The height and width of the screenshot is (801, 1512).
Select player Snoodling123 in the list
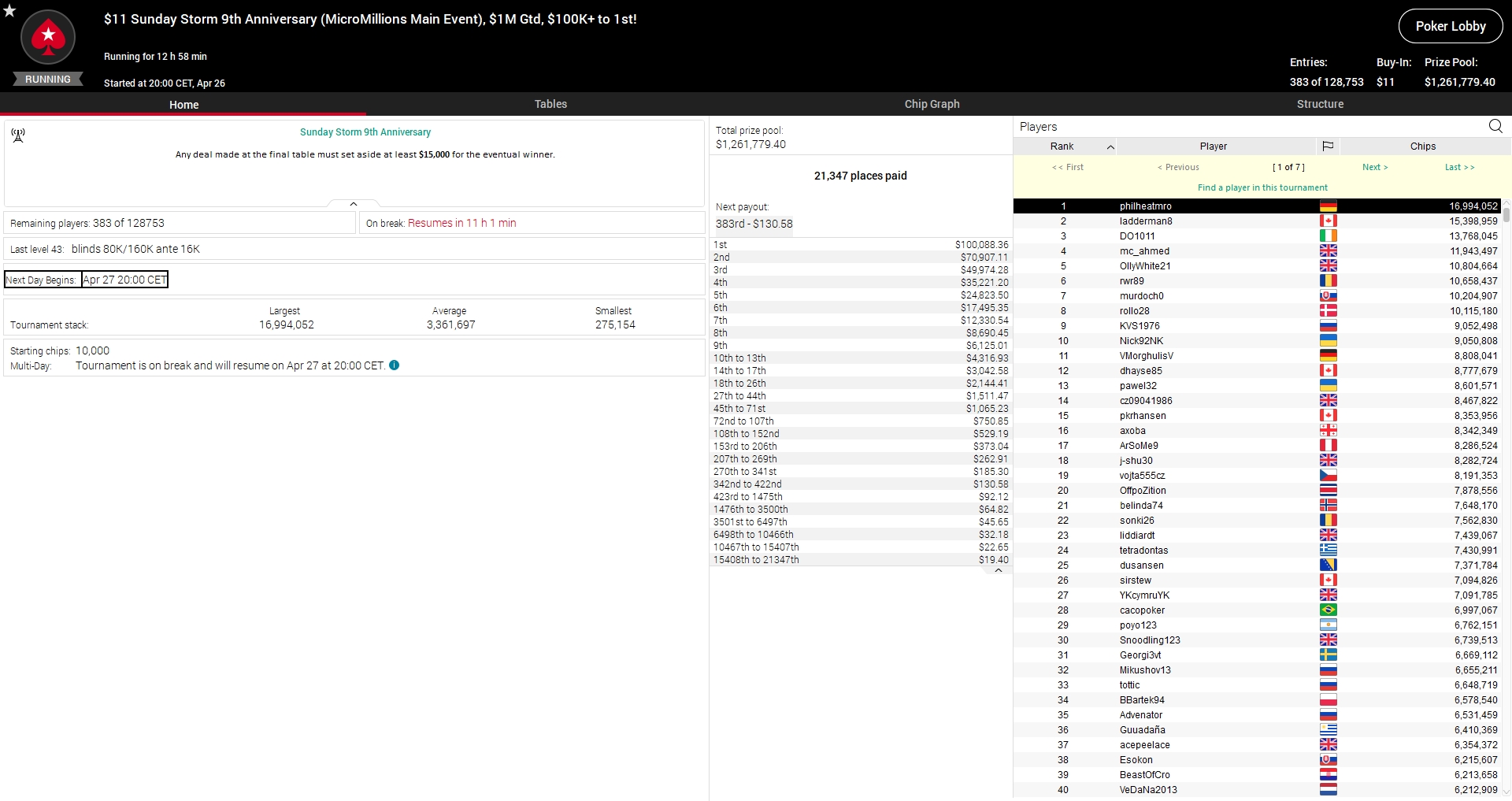(x=1257, y=640)
